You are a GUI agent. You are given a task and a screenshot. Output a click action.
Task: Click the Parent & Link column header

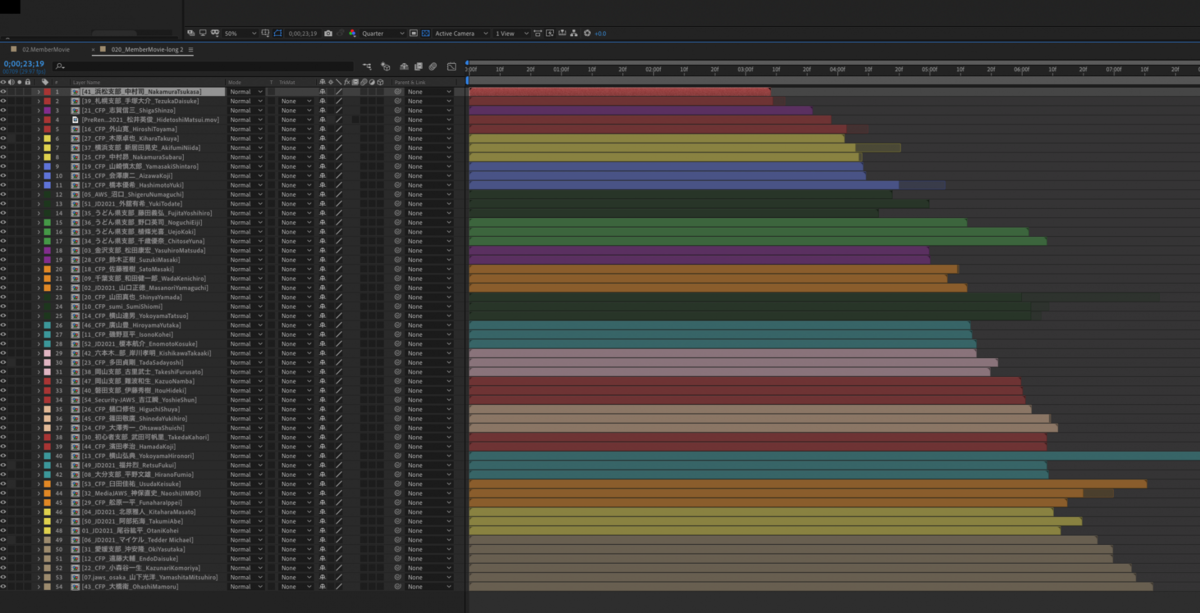tap(409, 82)
